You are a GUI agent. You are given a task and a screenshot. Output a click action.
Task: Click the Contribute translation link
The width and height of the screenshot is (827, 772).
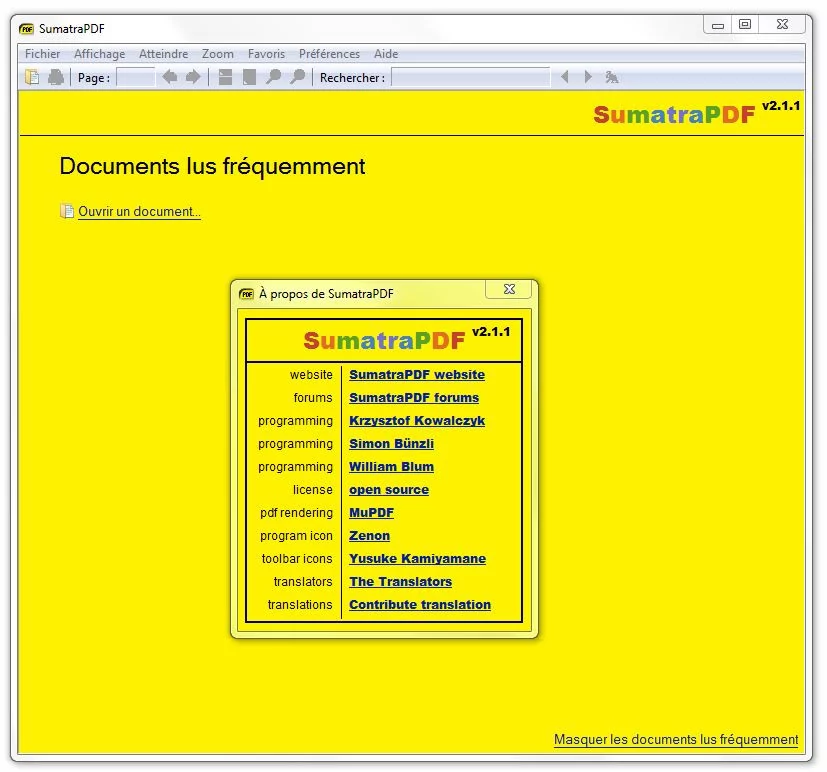420,605
